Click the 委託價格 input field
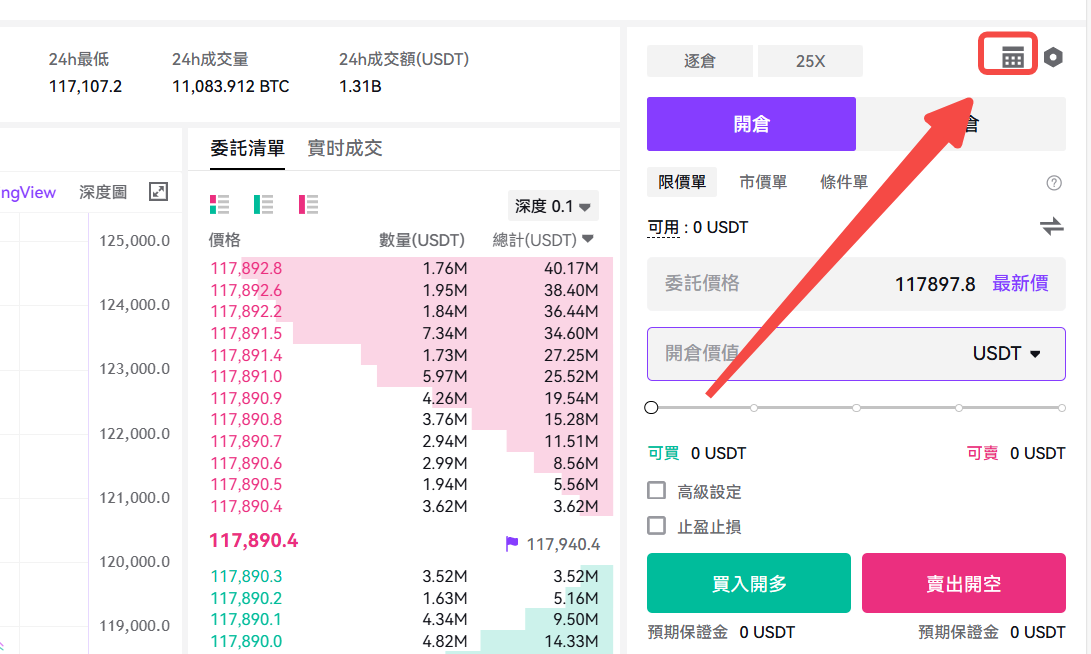This screenshot has height=654, width=1091. click(x=857, y=284)
